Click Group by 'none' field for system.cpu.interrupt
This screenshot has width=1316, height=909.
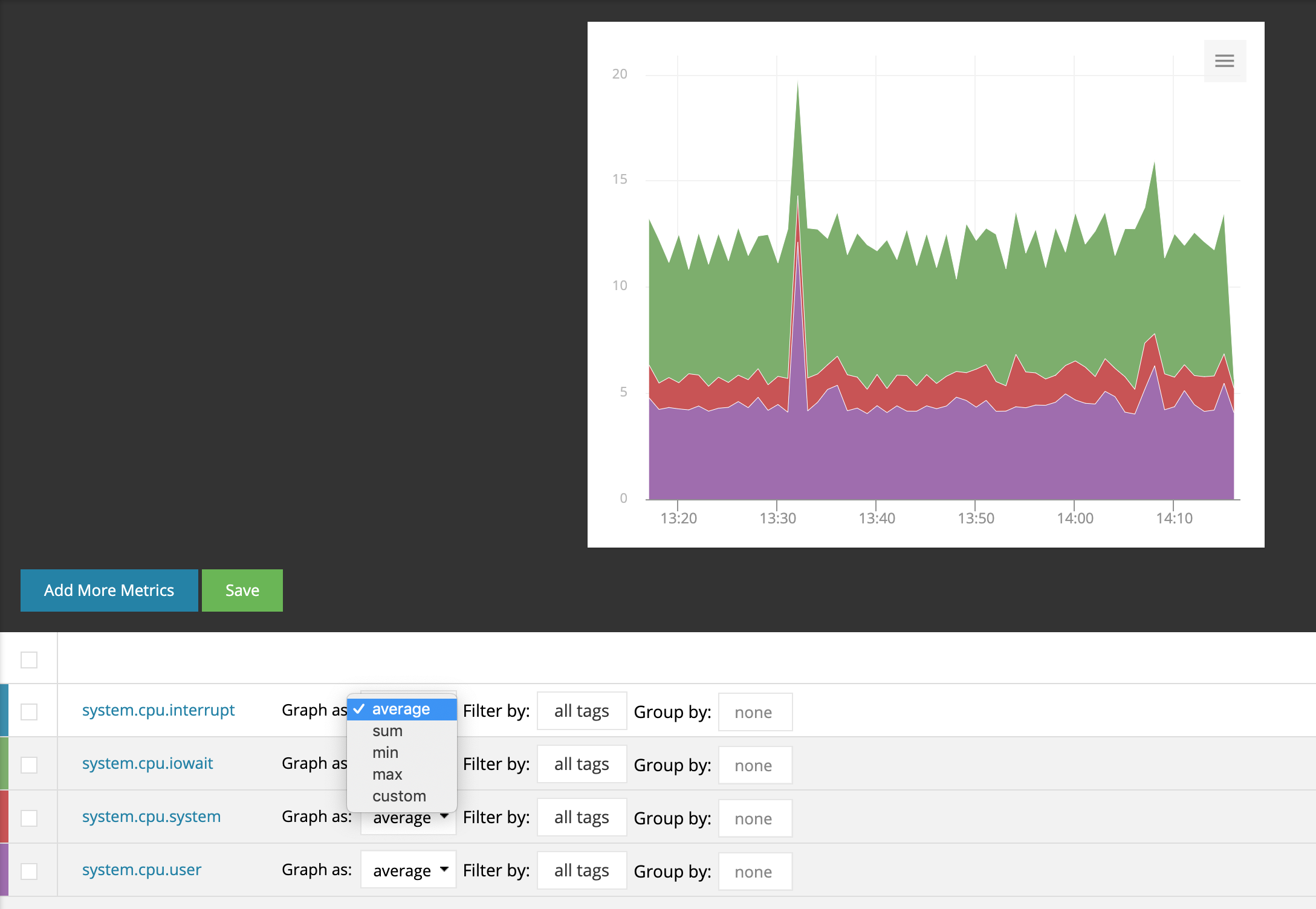[754, 712]
